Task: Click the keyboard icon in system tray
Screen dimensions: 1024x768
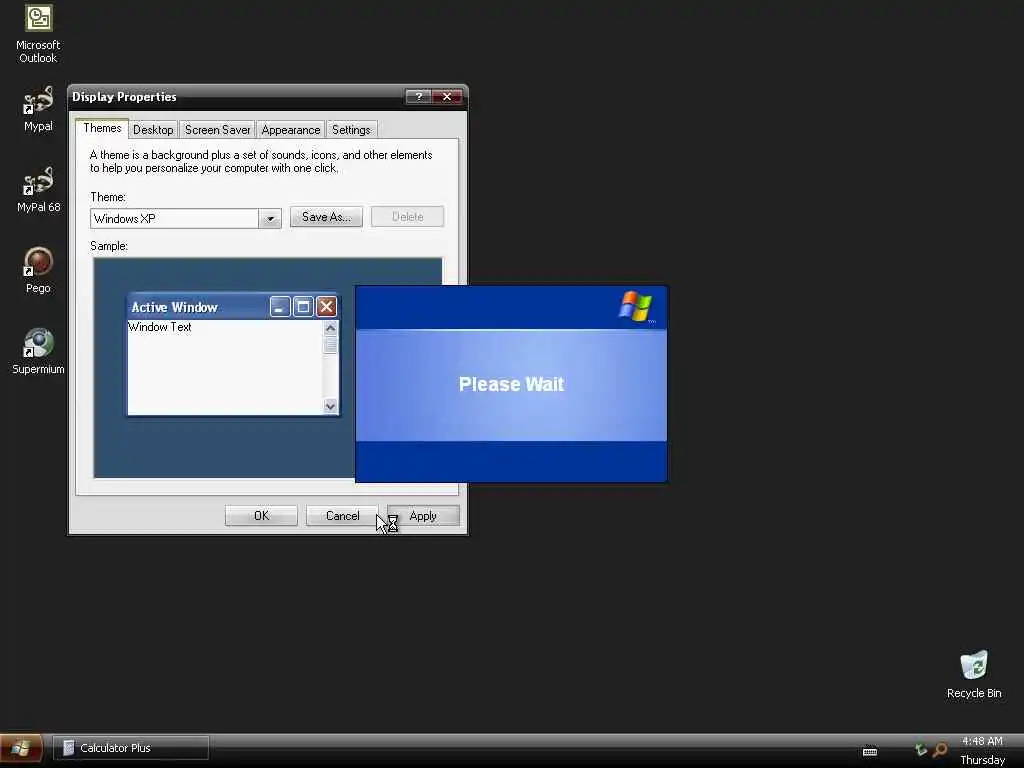Action: 870,752
